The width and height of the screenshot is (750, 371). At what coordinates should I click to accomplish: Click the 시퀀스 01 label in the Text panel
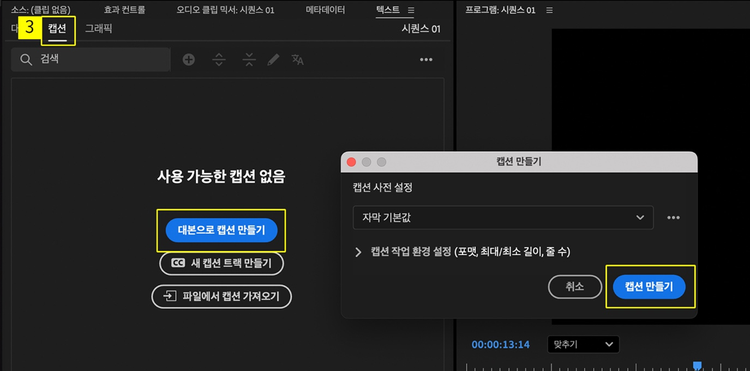421,29
